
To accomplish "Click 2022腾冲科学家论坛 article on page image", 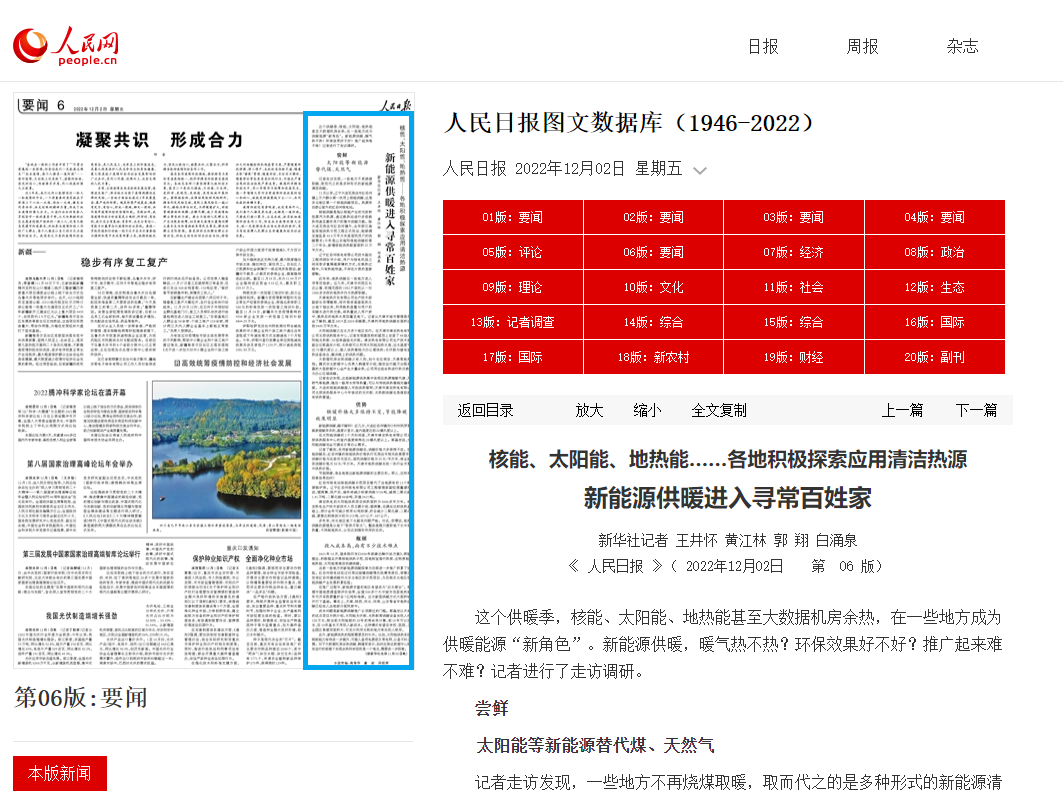I will [79, 392].
